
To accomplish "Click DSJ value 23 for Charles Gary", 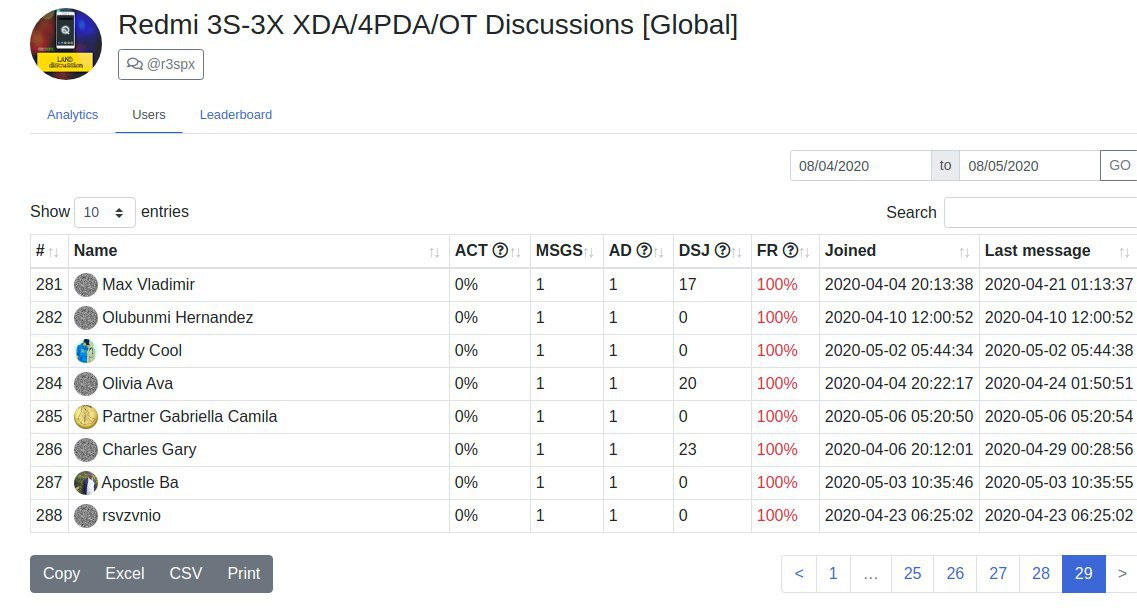I will (x=687, y=450).
